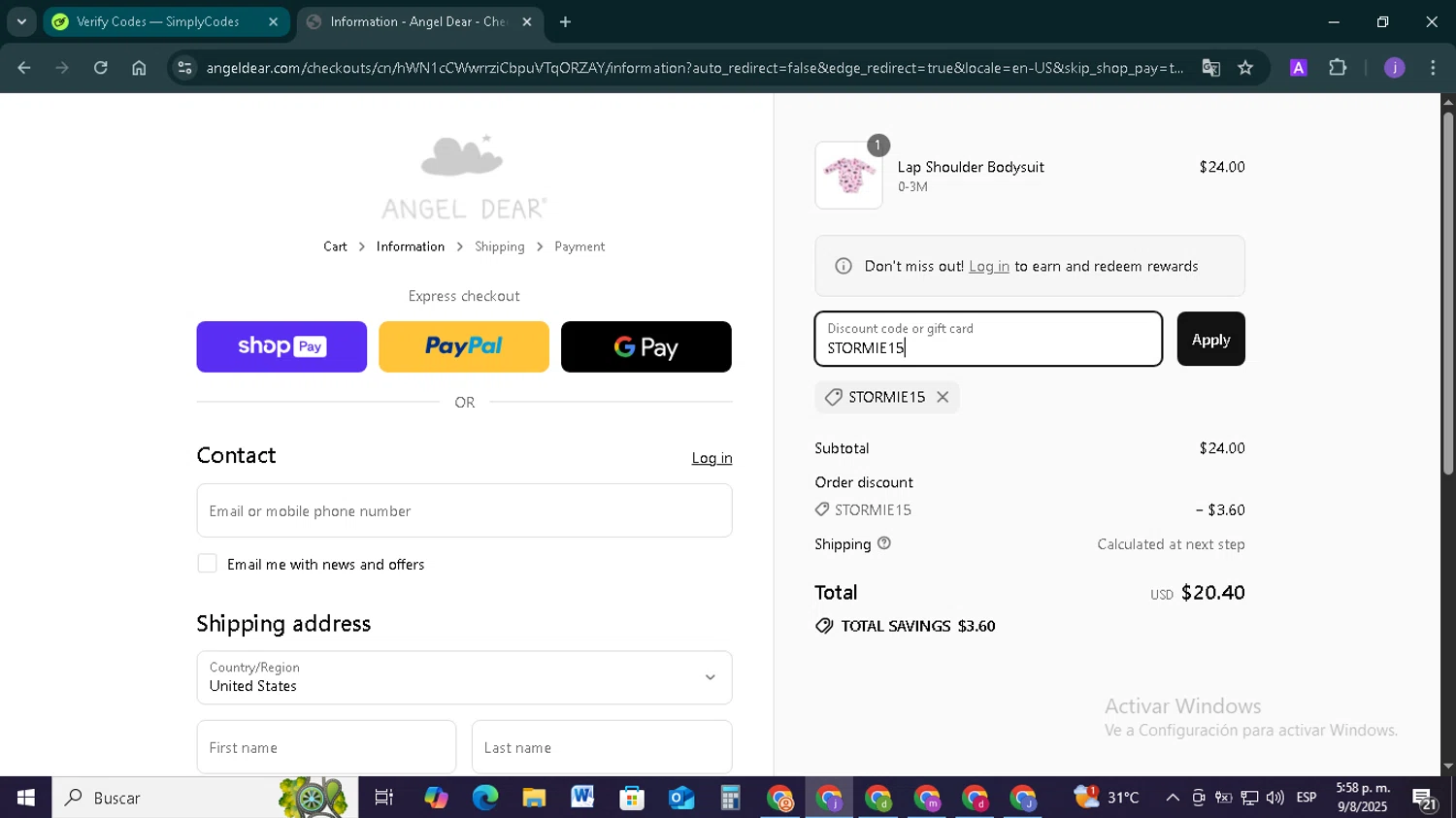The height and width of the screenshot is (818, 1456).
Task: Click the taskbar Buscar search box
Action: [x=205, y=798]
